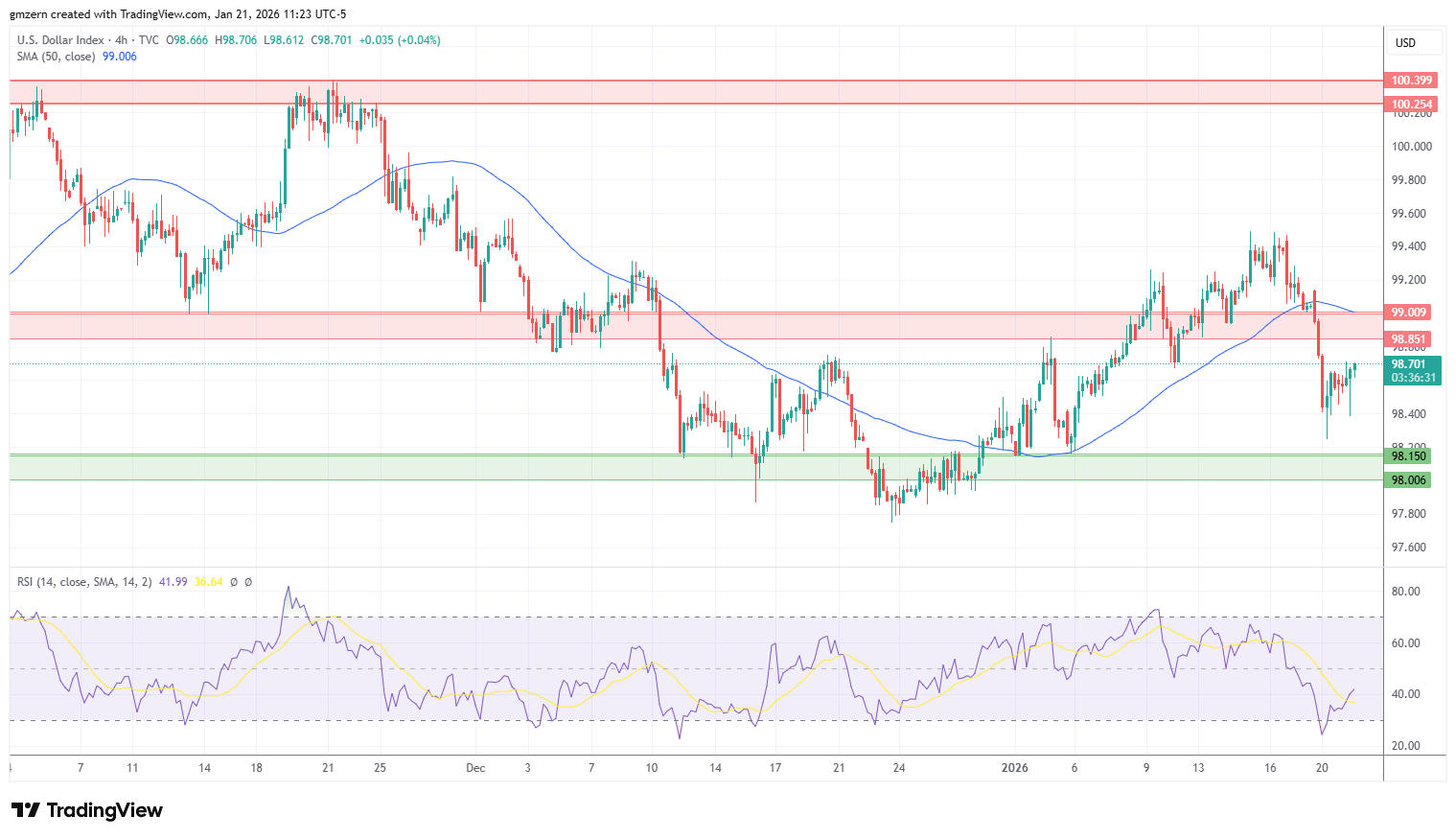Click the 10 date label on time axis
1456x839 pixels.
652,768
